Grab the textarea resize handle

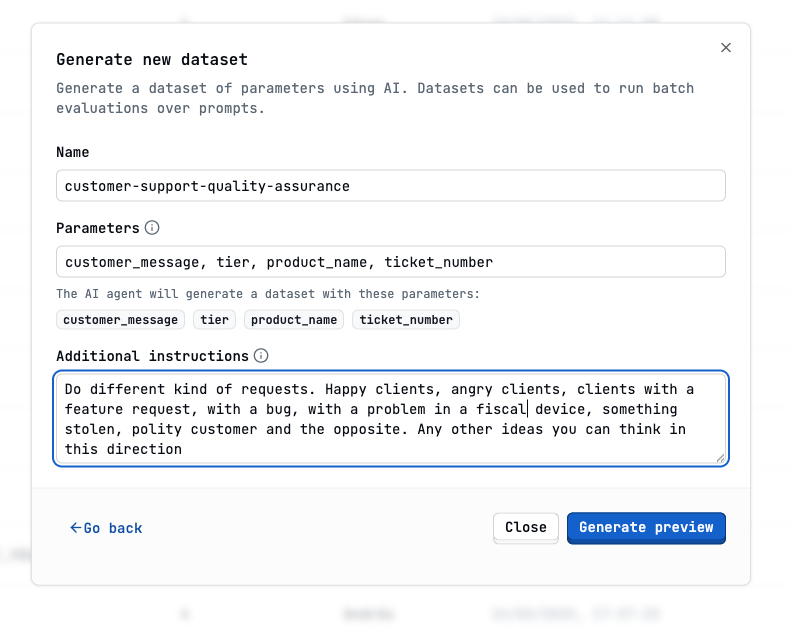pyautogui.click(x=720, y=458)
